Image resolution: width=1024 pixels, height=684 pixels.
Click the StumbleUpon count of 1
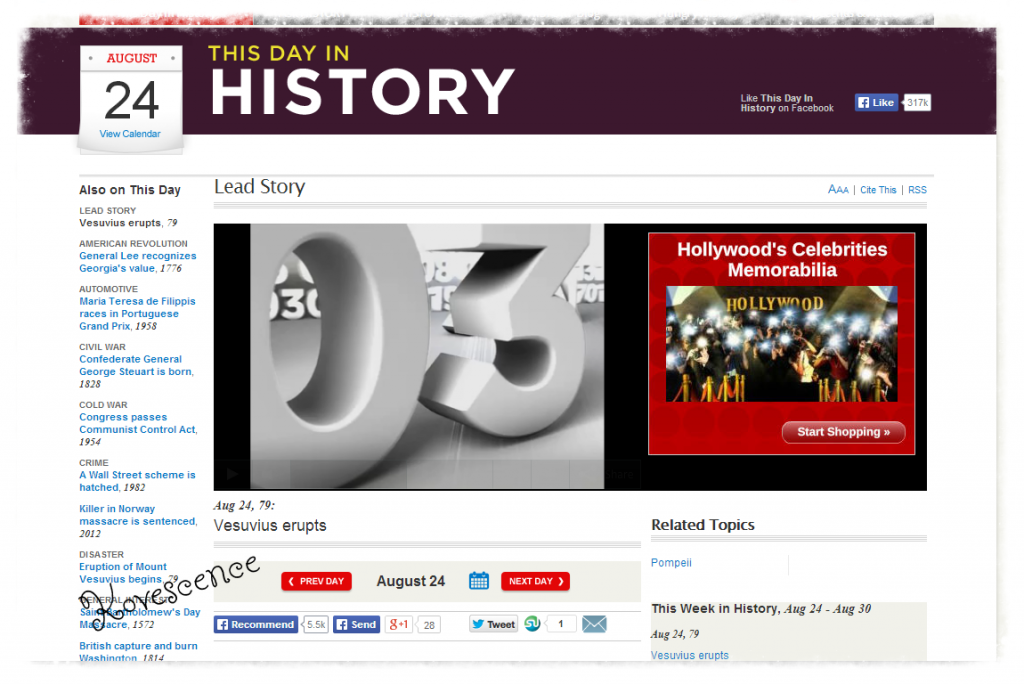pos(560,625)
